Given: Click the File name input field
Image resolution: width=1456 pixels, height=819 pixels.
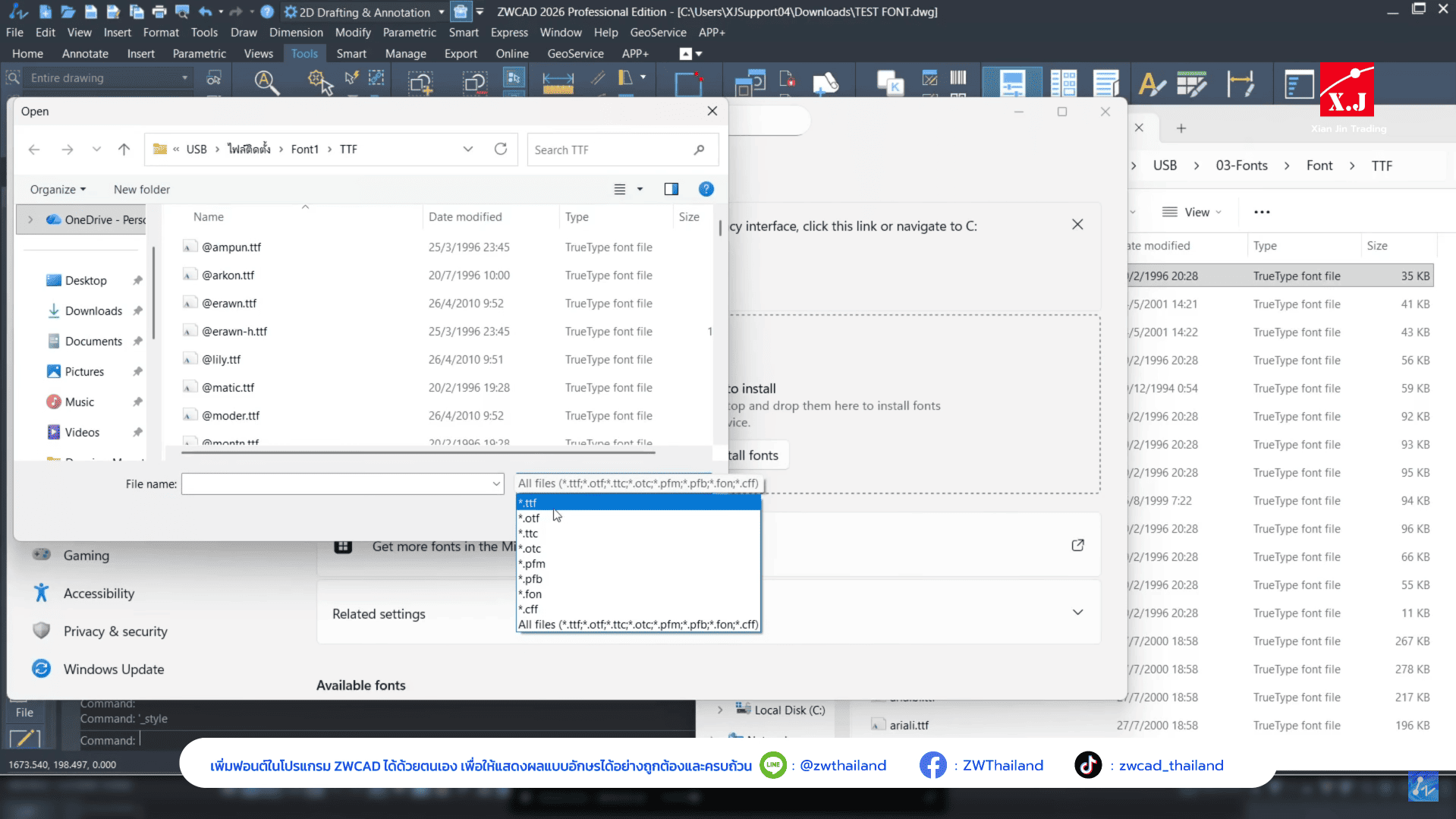Looking at the screenshot, I should 337,484.
